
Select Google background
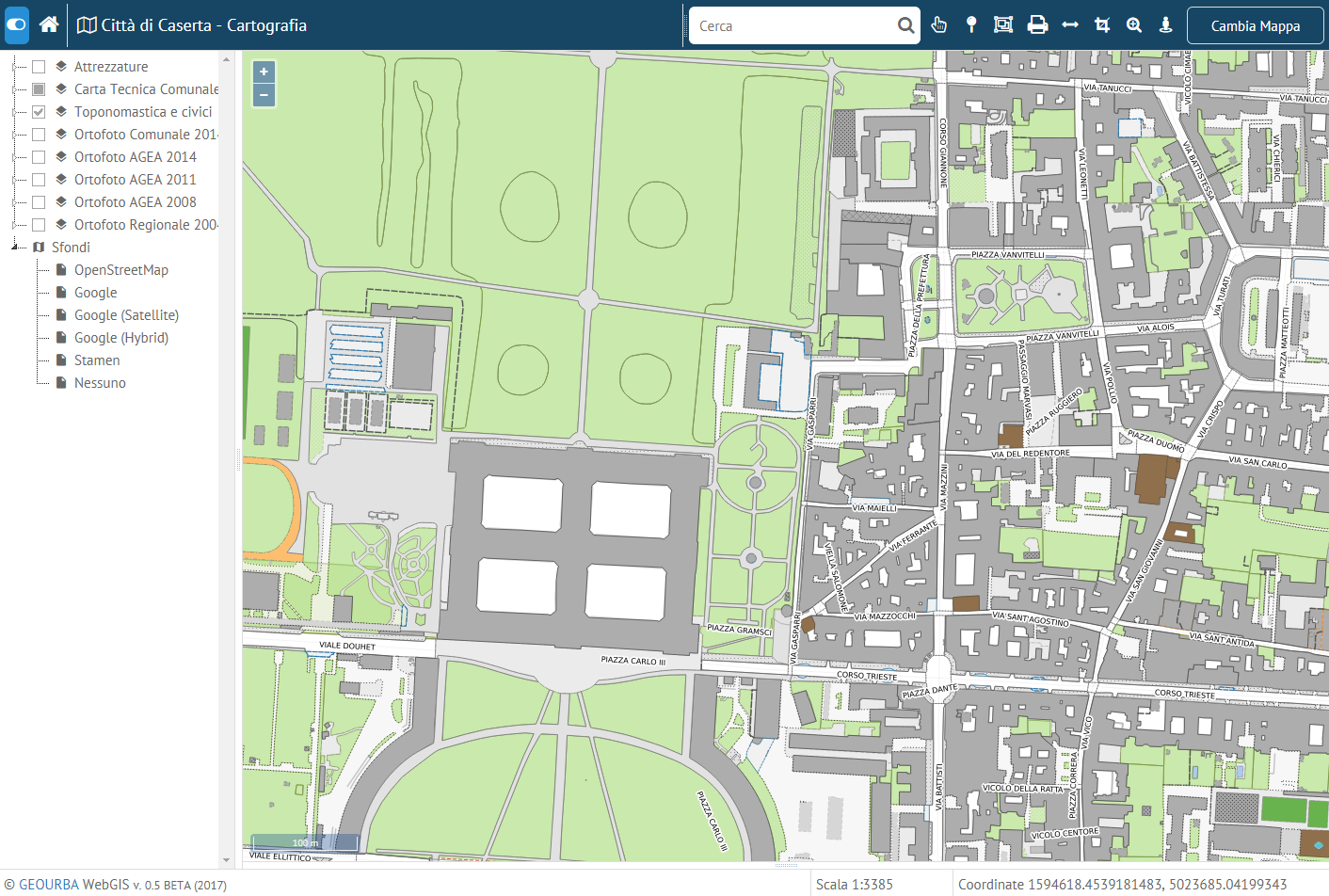(x=96, y=293)
